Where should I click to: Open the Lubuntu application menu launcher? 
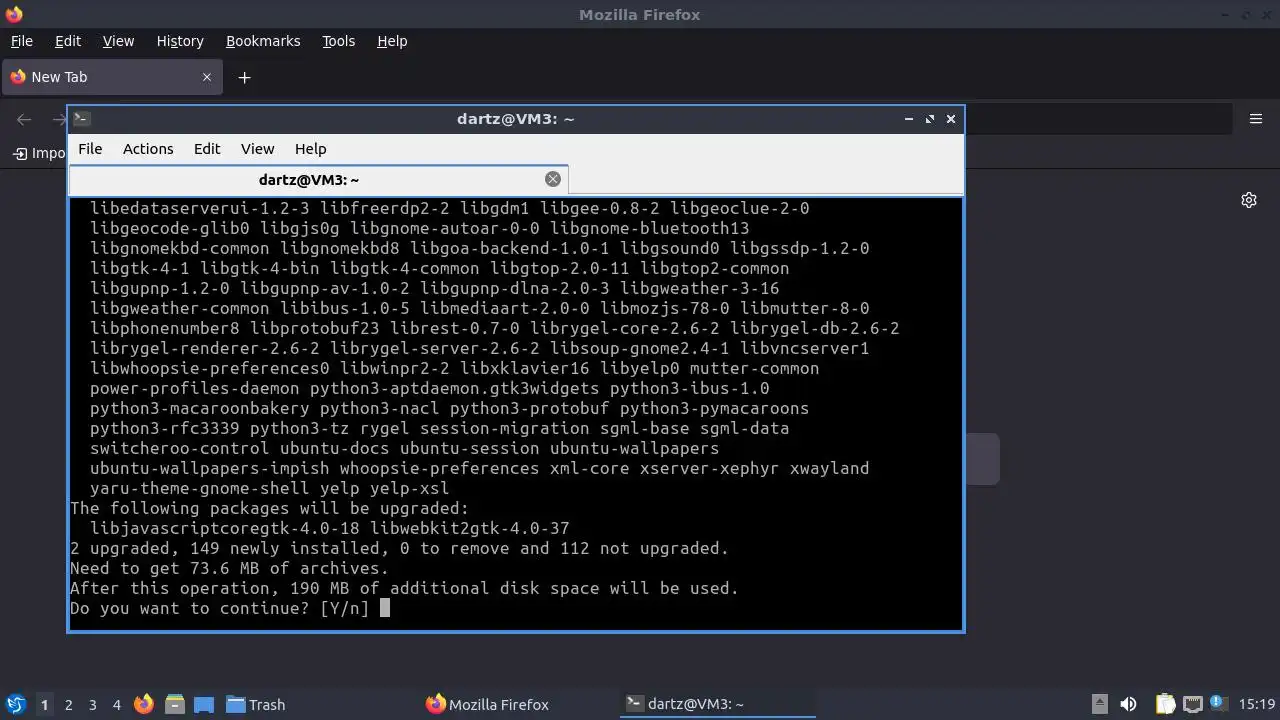pos(15,704)
